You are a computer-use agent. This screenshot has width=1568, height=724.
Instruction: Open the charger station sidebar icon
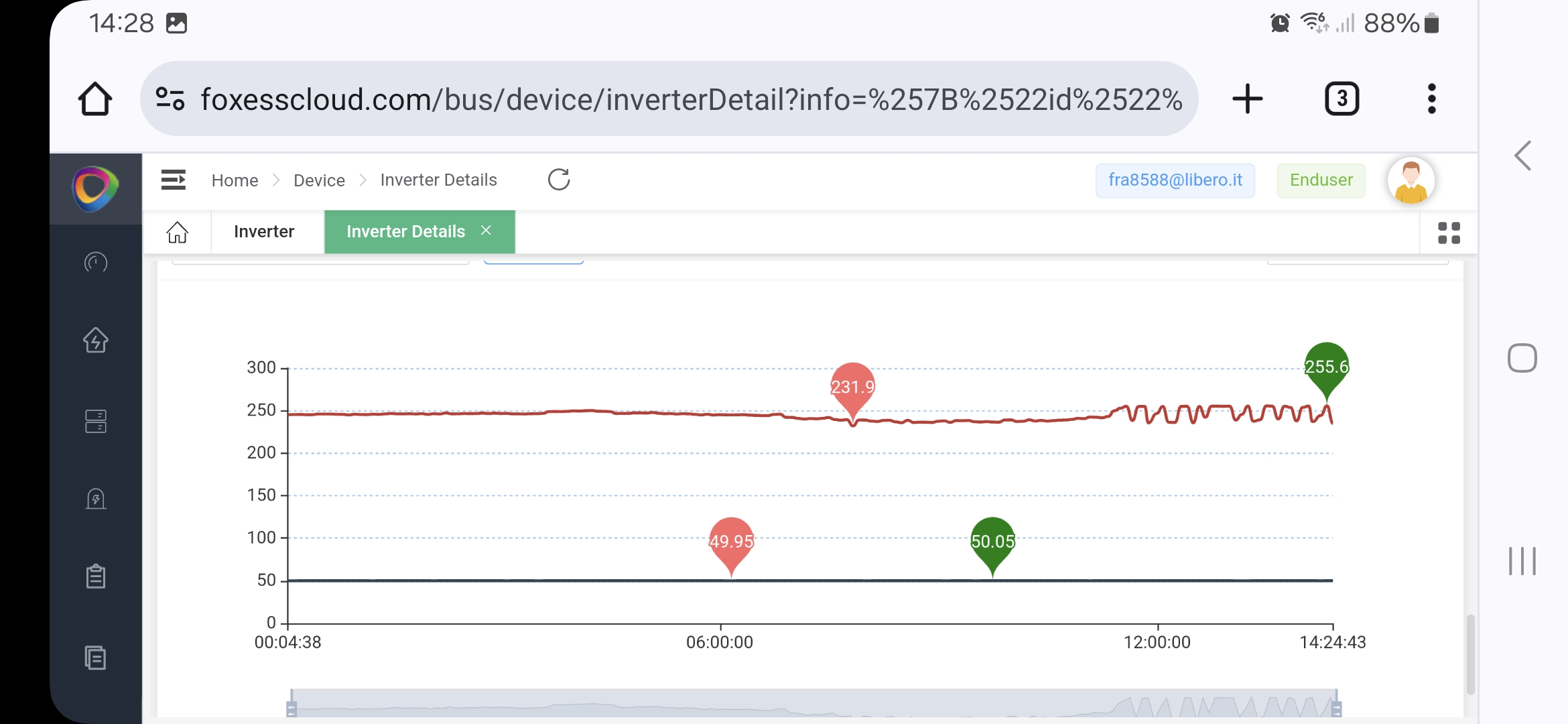click(95, 499)
